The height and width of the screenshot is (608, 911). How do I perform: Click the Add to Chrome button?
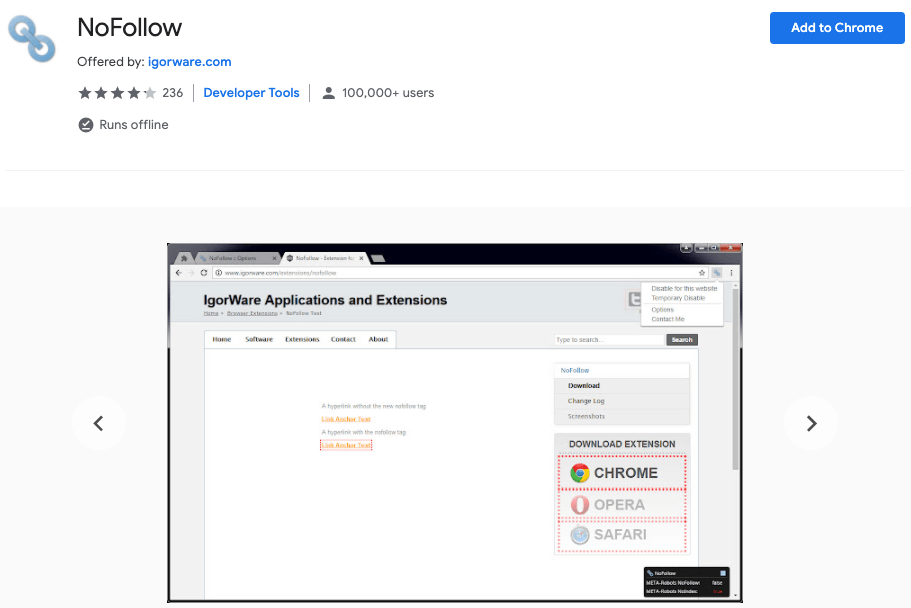tap(837, 28)
